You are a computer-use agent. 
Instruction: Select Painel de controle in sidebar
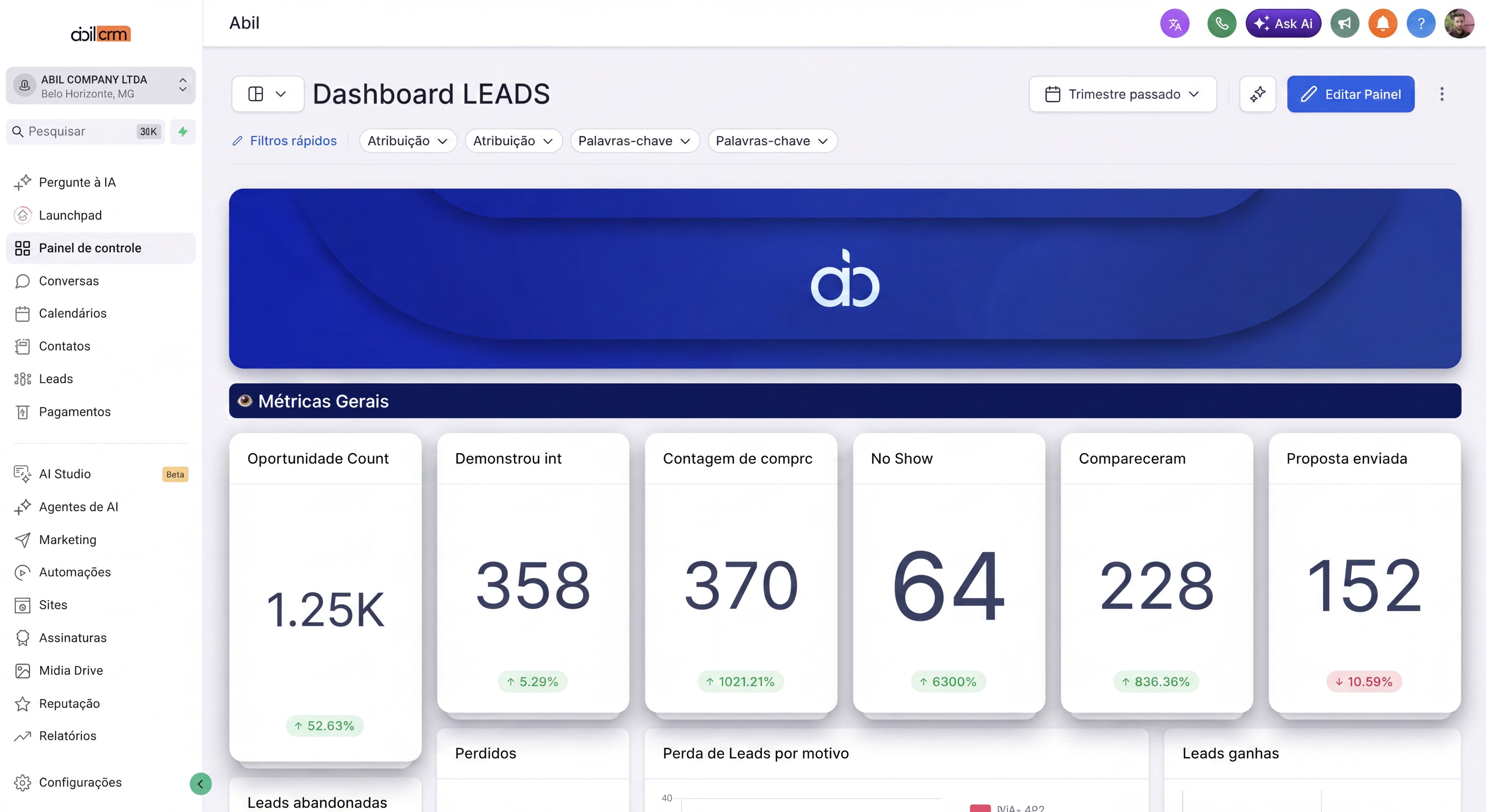pos(101,248)
